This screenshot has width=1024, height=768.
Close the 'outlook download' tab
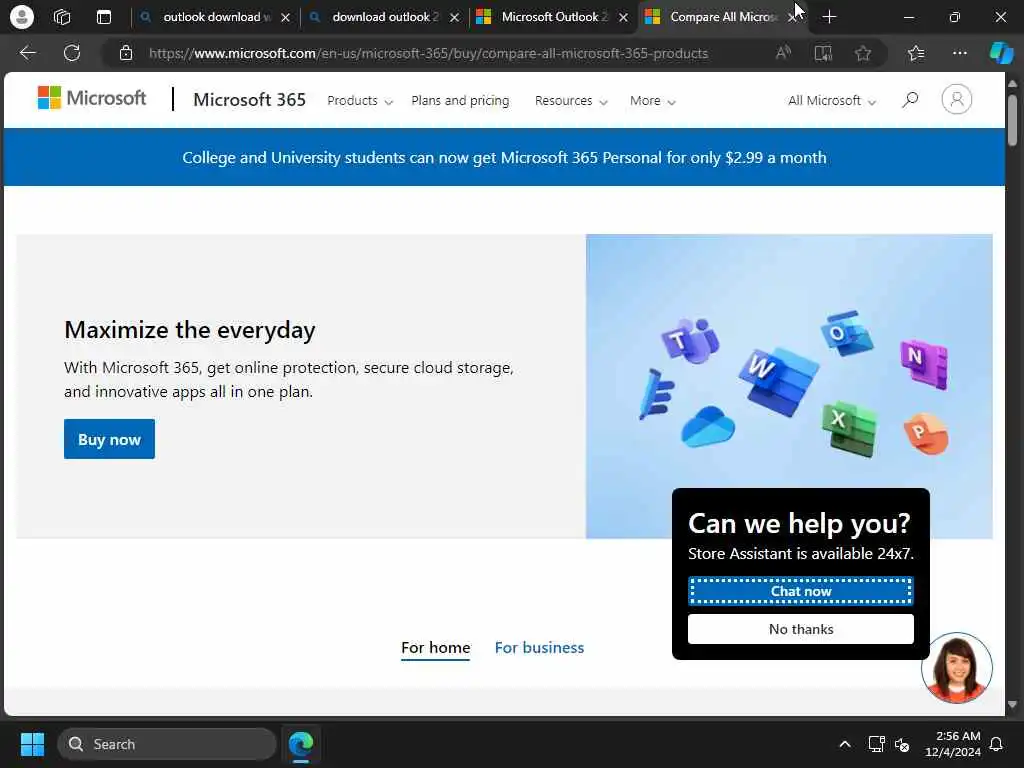pyautogui.click(x=285, y=18)
